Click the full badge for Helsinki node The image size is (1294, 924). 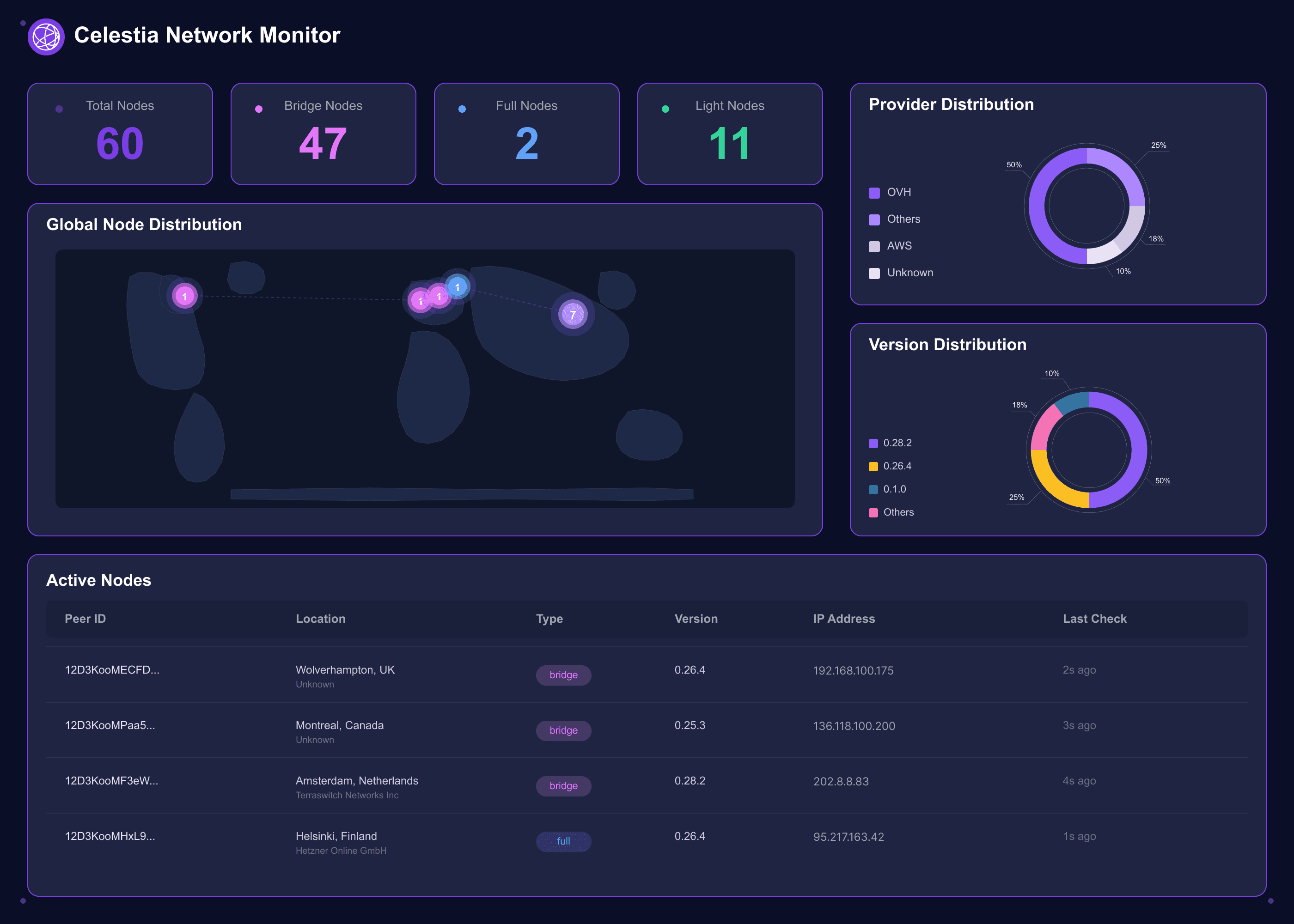coord(563,841)
